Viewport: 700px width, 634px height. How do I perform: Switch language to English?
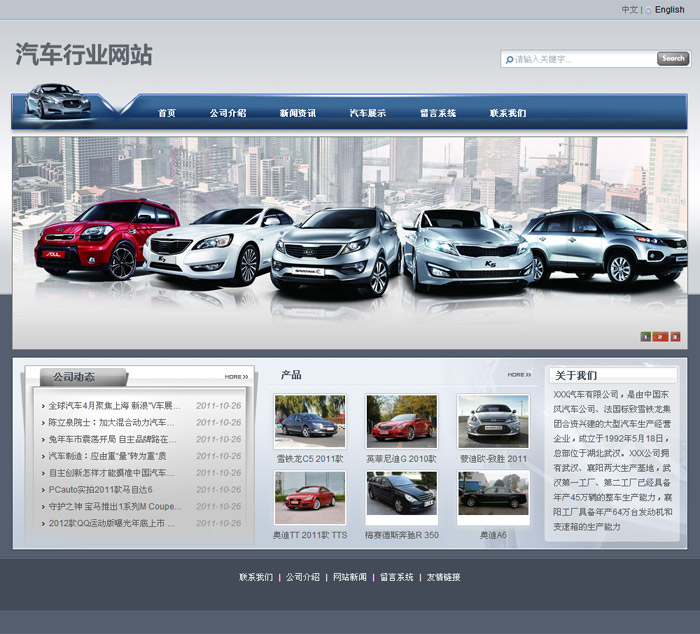click(x=669, y=9)
